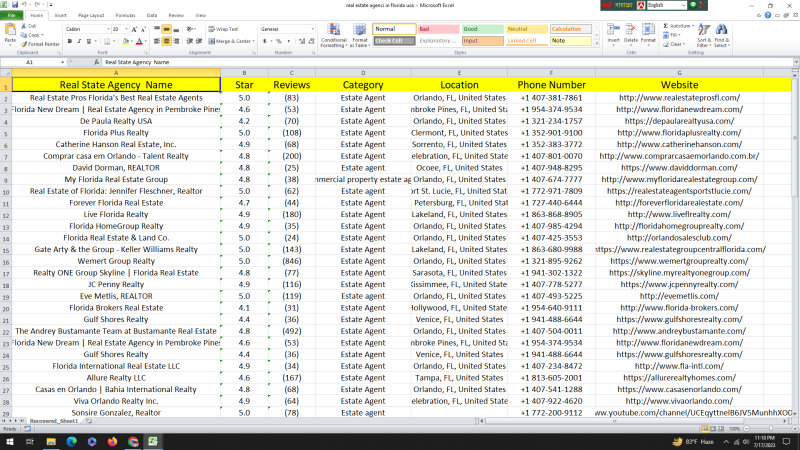The width and height of the screenshot is (800, 450).
Task: Open the Calibri font name dropdown
Action: tap(108, 29)
